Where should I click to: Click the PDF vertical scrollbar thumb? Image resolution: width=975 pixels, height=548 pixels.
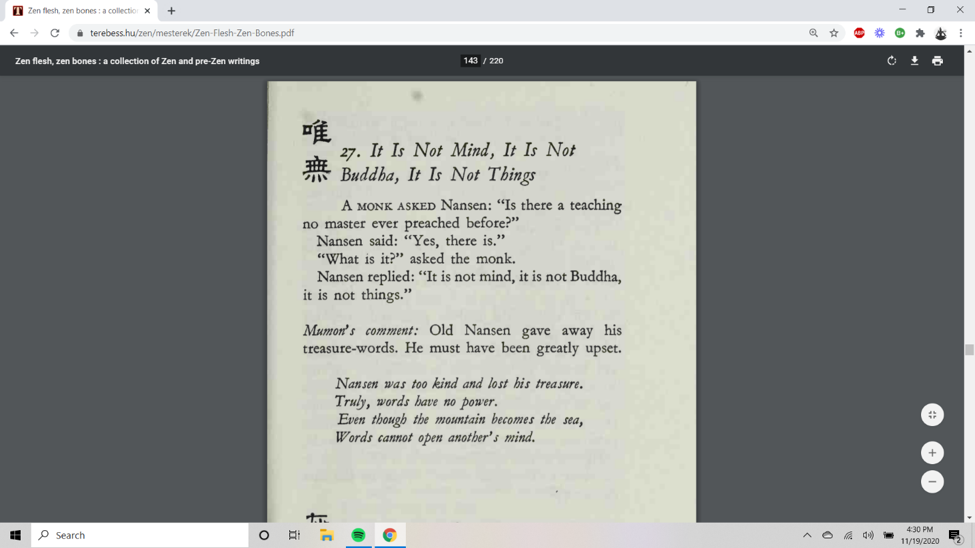(969, 350)
